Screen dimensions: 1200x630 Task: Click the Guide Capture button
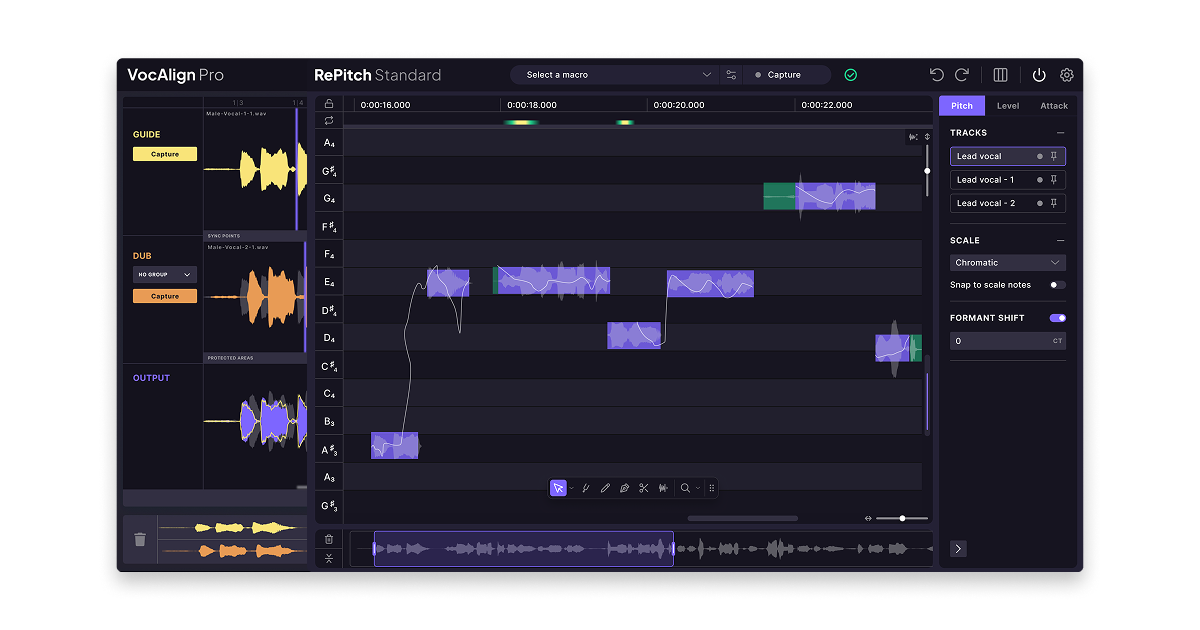(165, 154)
